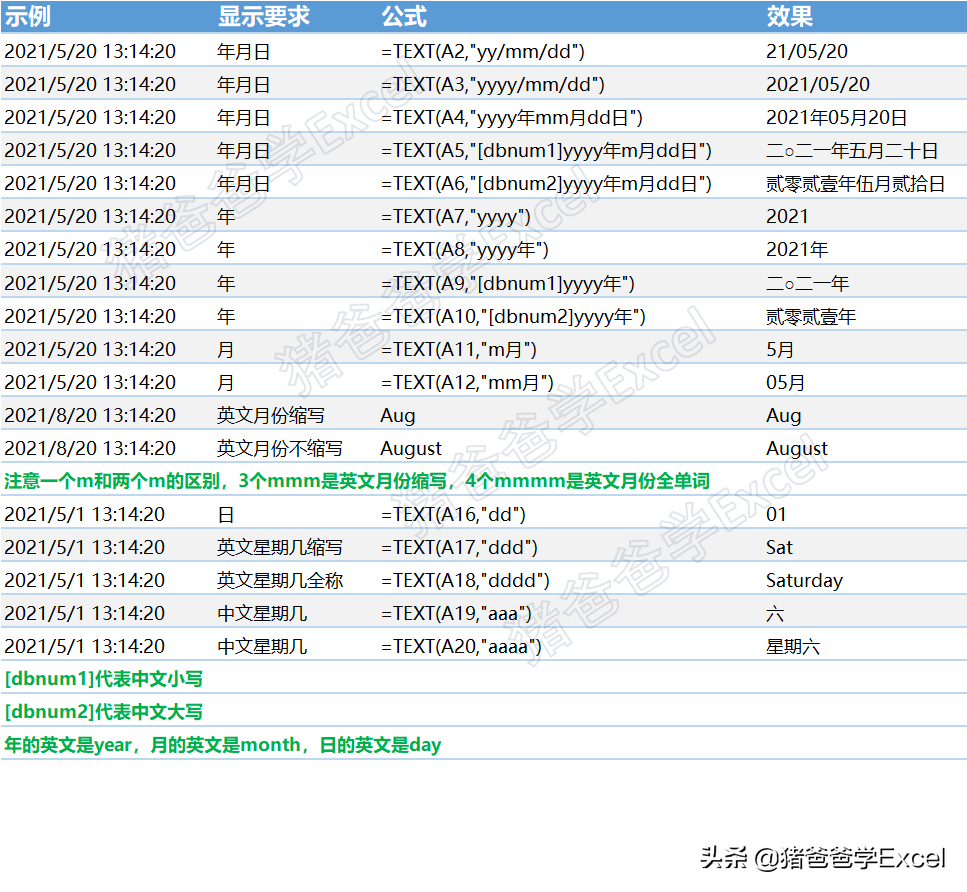Select result 2021年 in the A8 row

click(797, 250)
